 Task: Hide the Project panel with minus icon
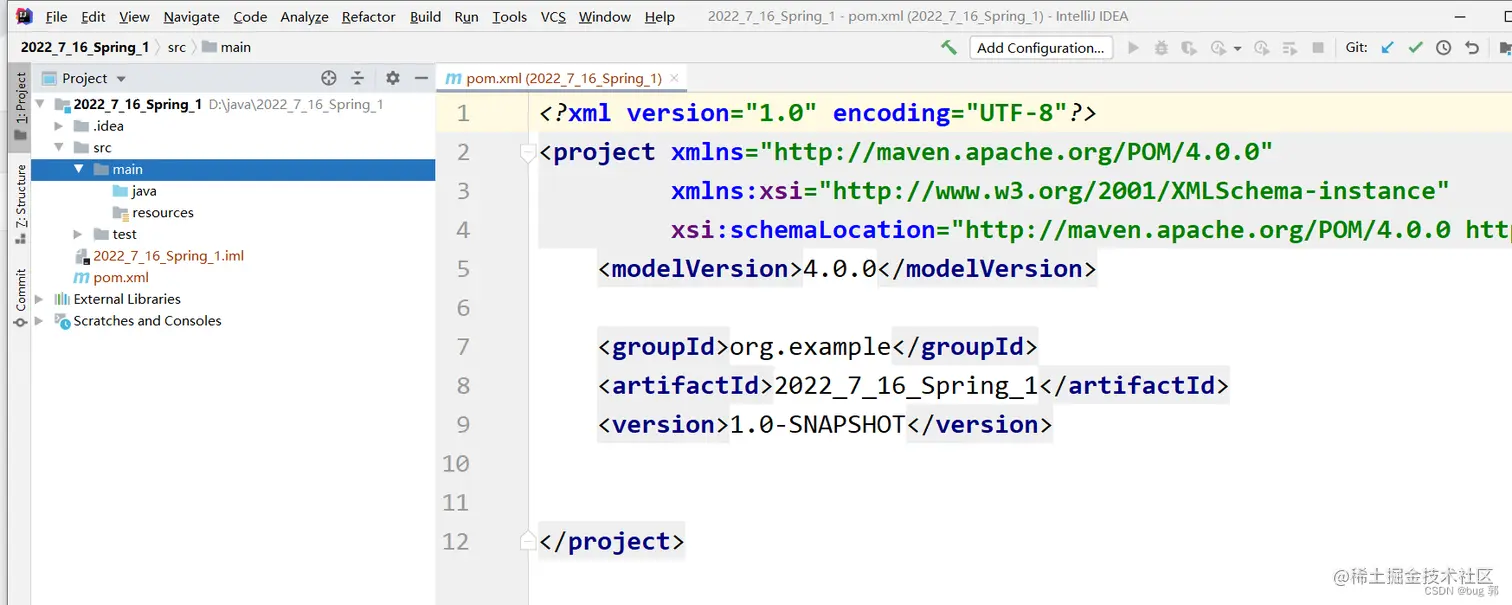coord(421,78)
